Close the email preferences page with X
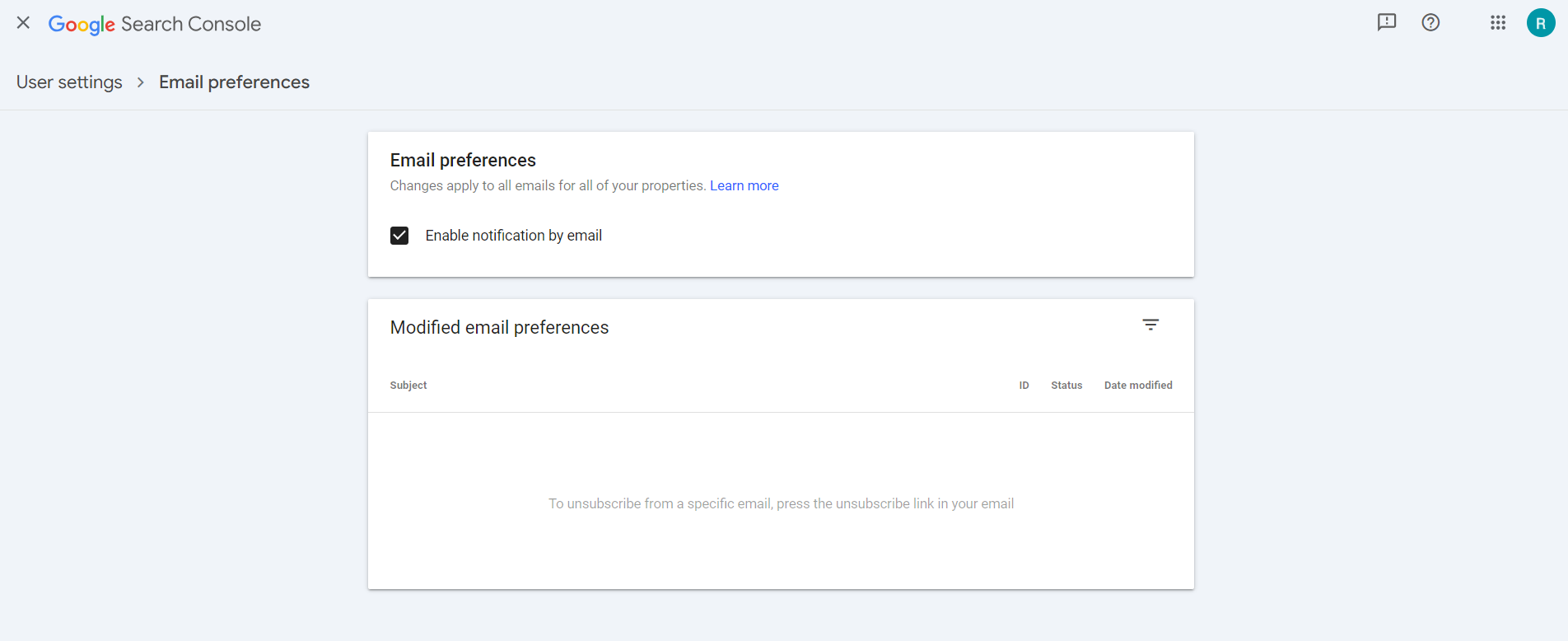Image resolution: width=1568 pixels, height=641 pixels. click(x=23, y=23)
